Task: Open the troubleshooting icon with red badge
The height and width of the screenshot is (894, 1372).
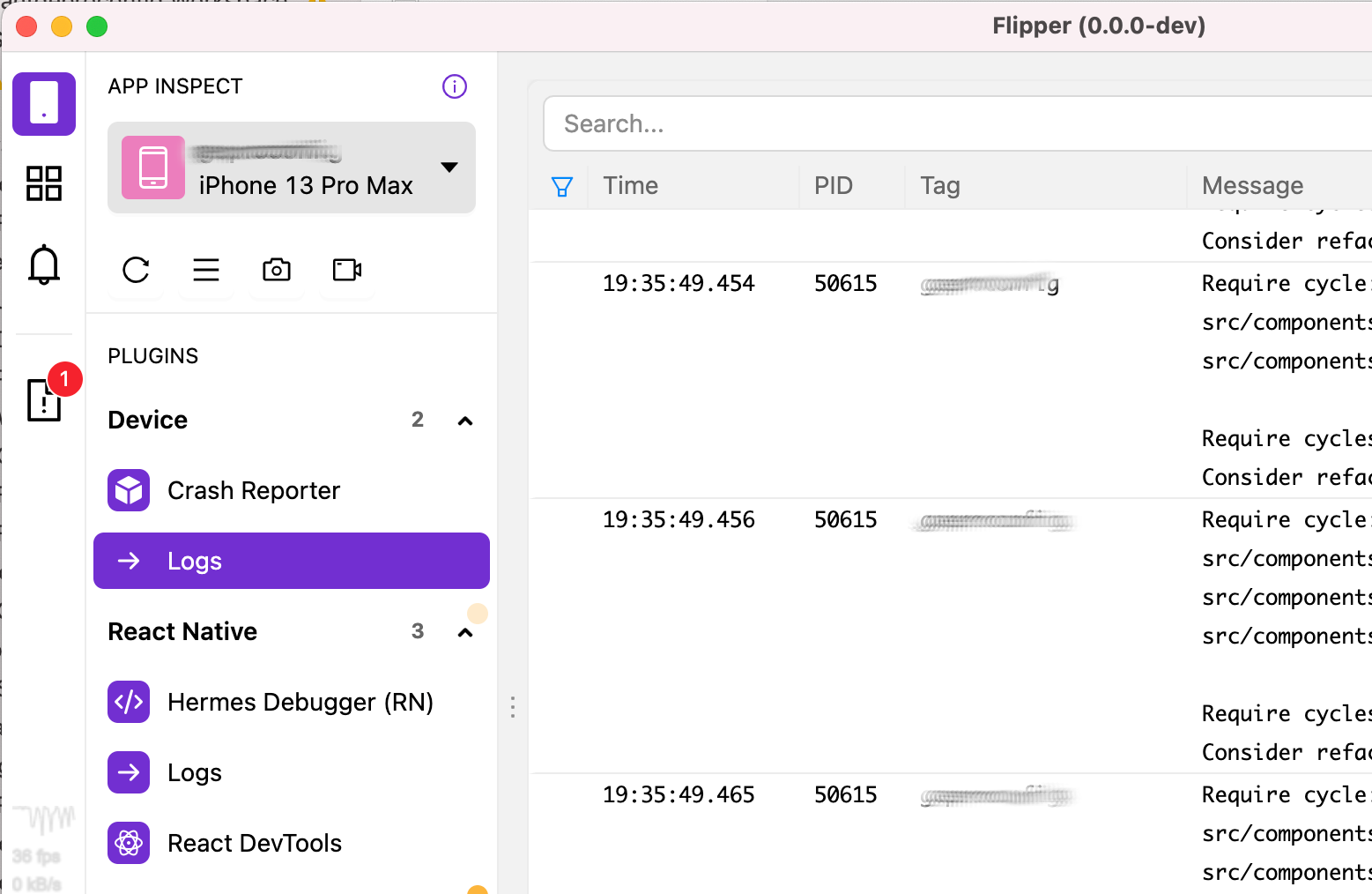Action: tap(44, 399)
